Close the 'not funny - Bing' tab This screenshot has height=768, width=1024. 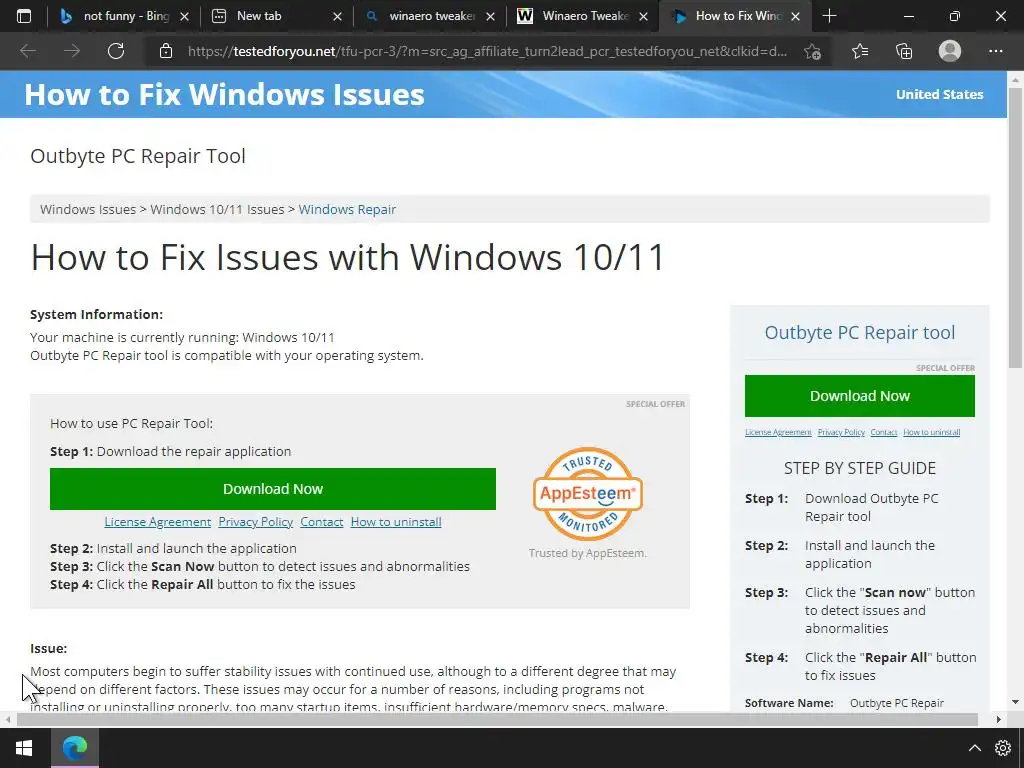[184, 16]
